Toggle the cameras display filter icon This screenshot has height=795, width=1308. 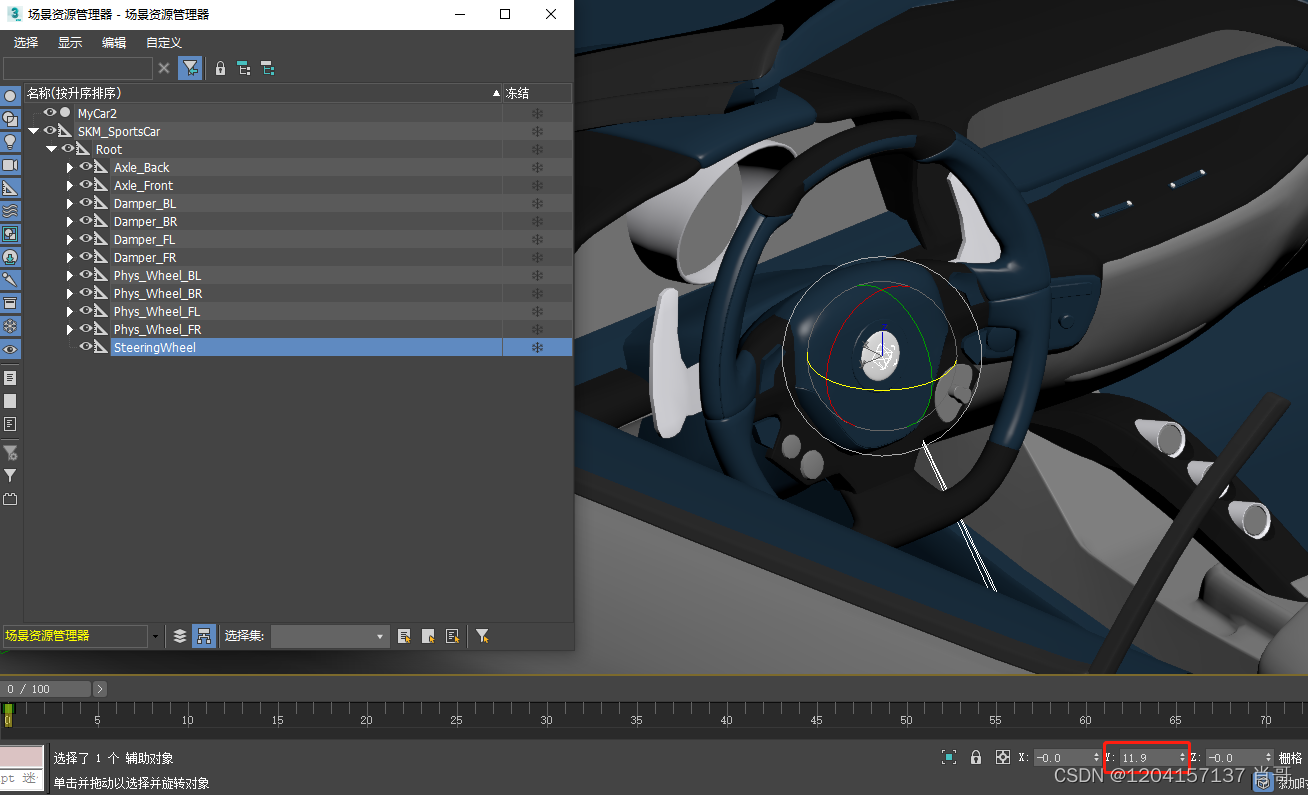coord(10,165)
